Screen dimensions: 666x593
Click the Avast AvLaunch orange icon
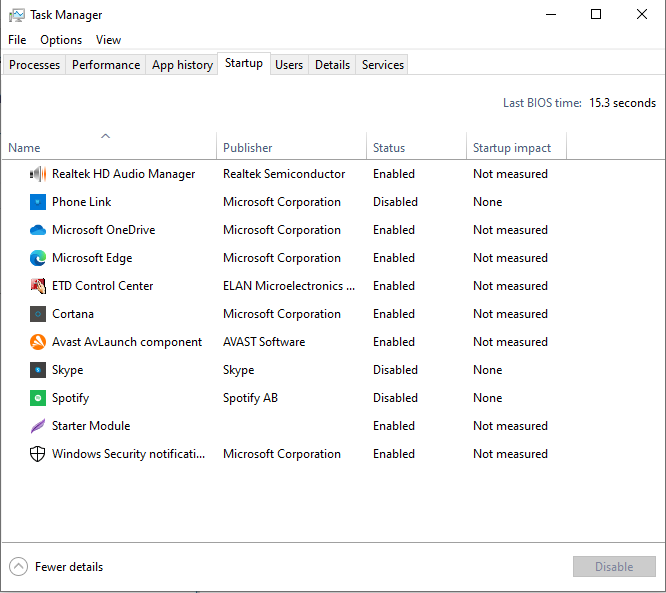pos(38,342)
